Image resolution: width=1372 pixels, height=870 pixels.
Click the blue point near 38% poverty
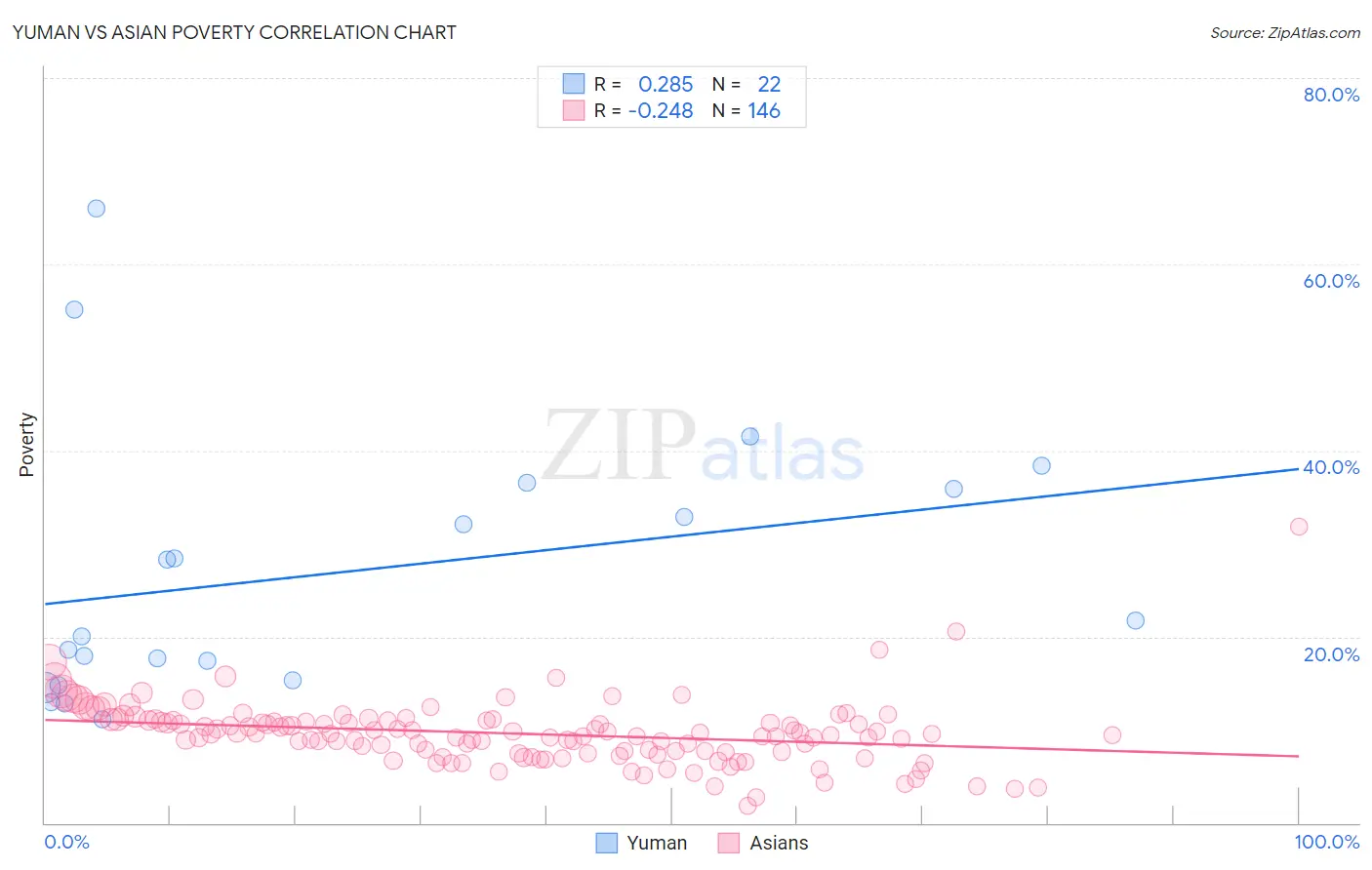coord(1041,465)
